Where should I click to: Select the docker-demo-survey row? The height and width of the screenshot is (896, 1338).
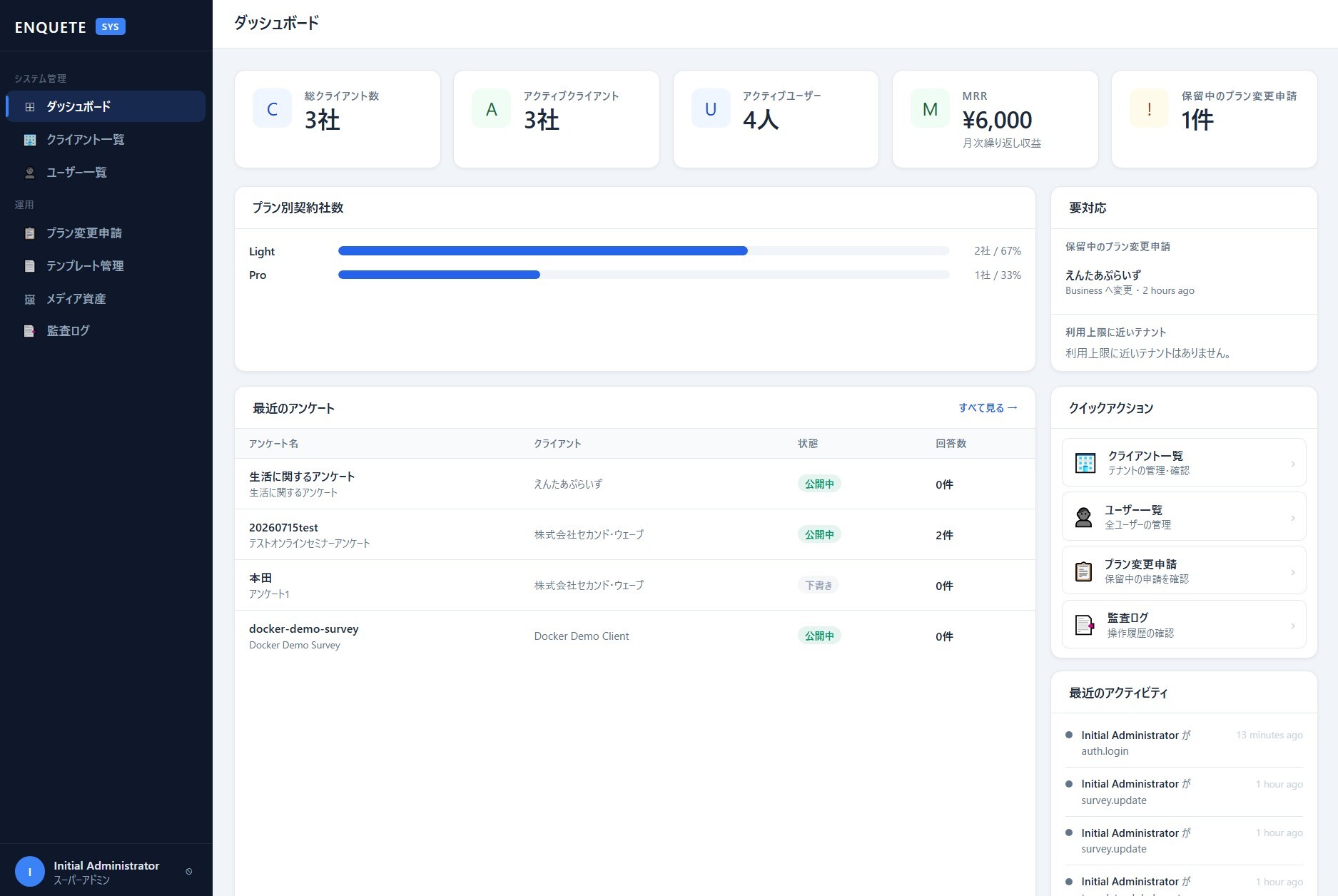point(634,636)
